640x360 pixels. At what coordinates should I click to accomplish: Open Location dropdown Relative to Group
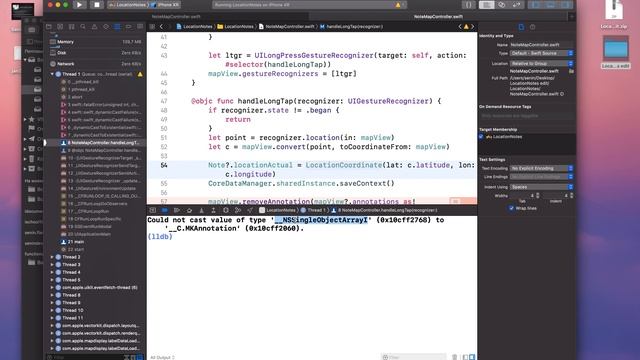(x=542, y=63)
